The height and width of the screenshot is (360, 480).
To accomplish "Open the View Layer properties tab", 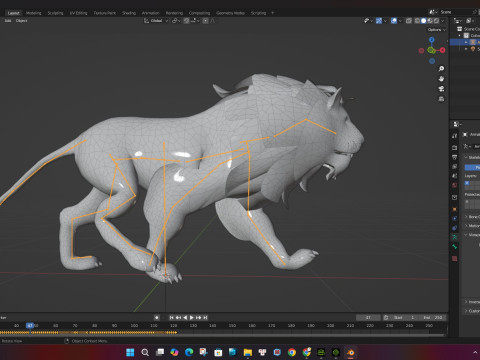I will click(455, 166).
